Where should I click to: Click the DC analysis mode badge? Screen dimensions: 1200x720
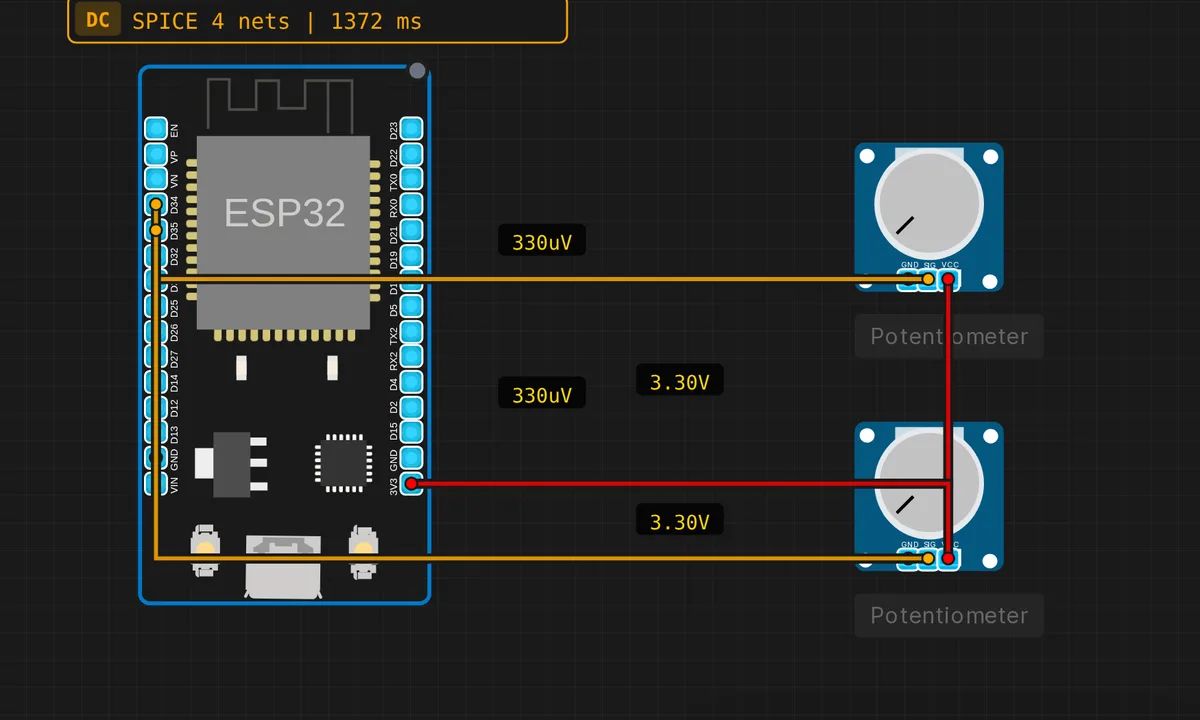click(98, 20)
